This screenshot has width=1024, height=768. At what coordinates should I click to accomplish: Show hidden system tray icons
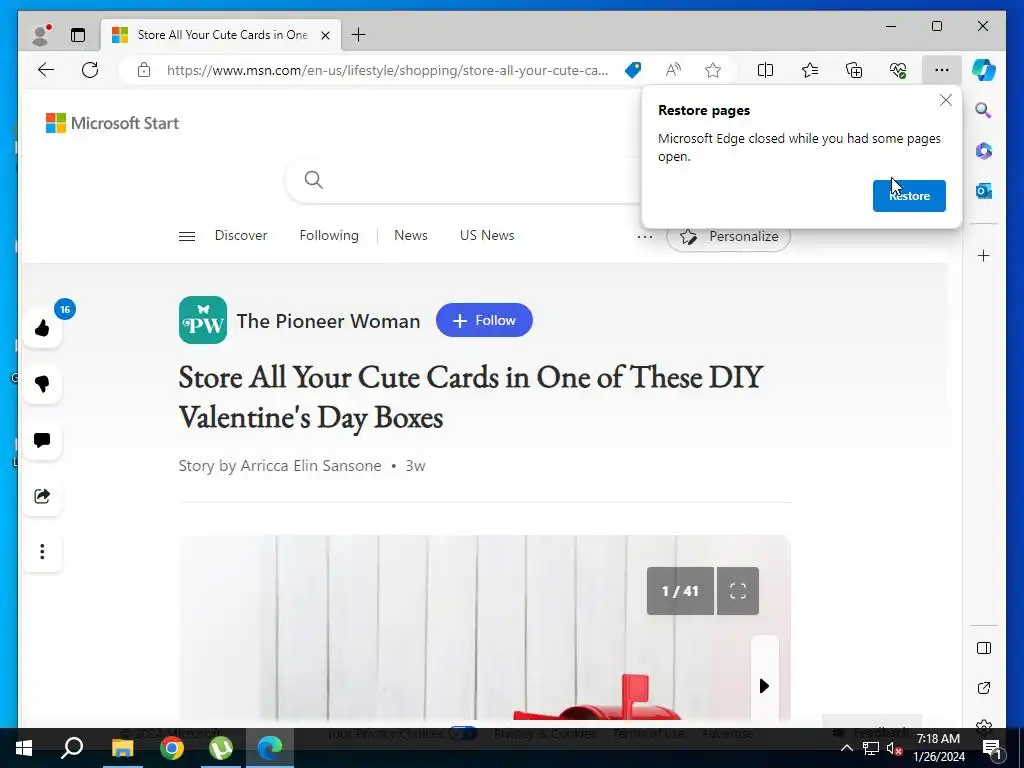pyautogui.click(x=846, y=748)
